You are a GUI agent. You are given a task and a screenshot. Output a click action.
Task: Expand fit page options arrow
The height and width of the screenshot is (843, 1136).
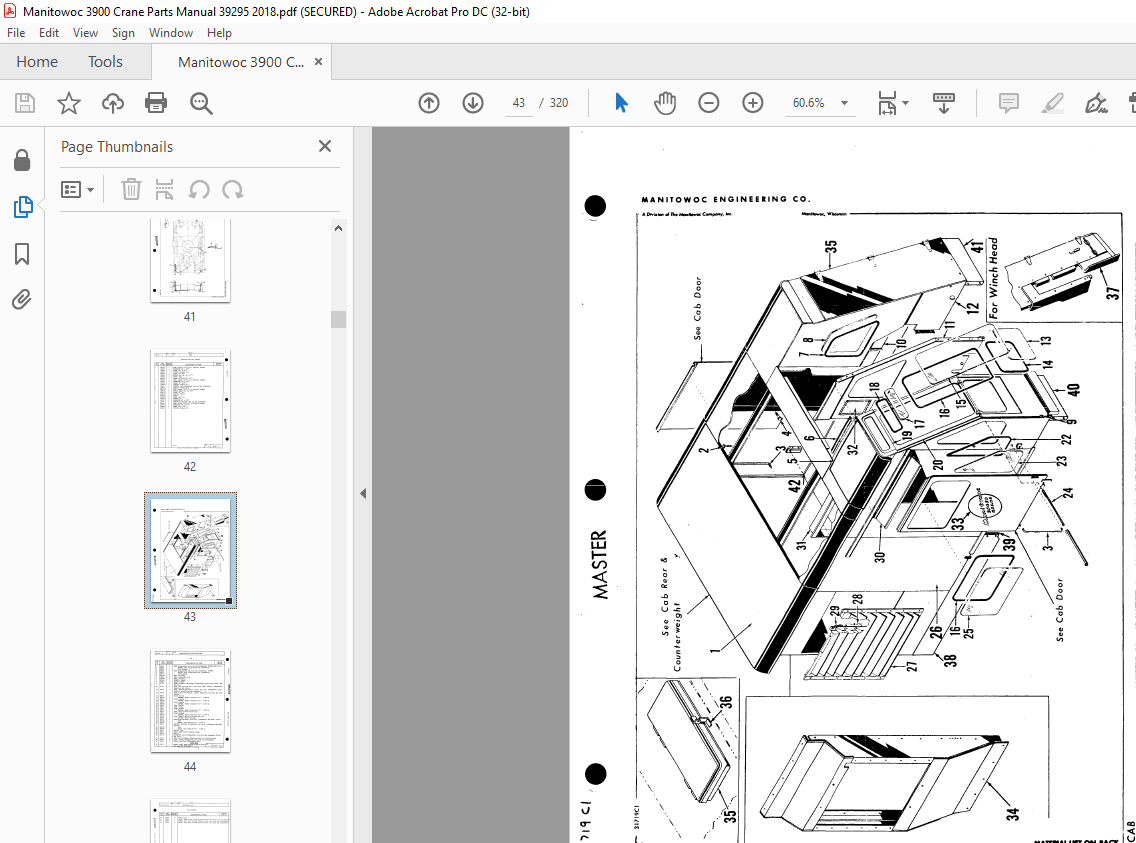[906, 103]
